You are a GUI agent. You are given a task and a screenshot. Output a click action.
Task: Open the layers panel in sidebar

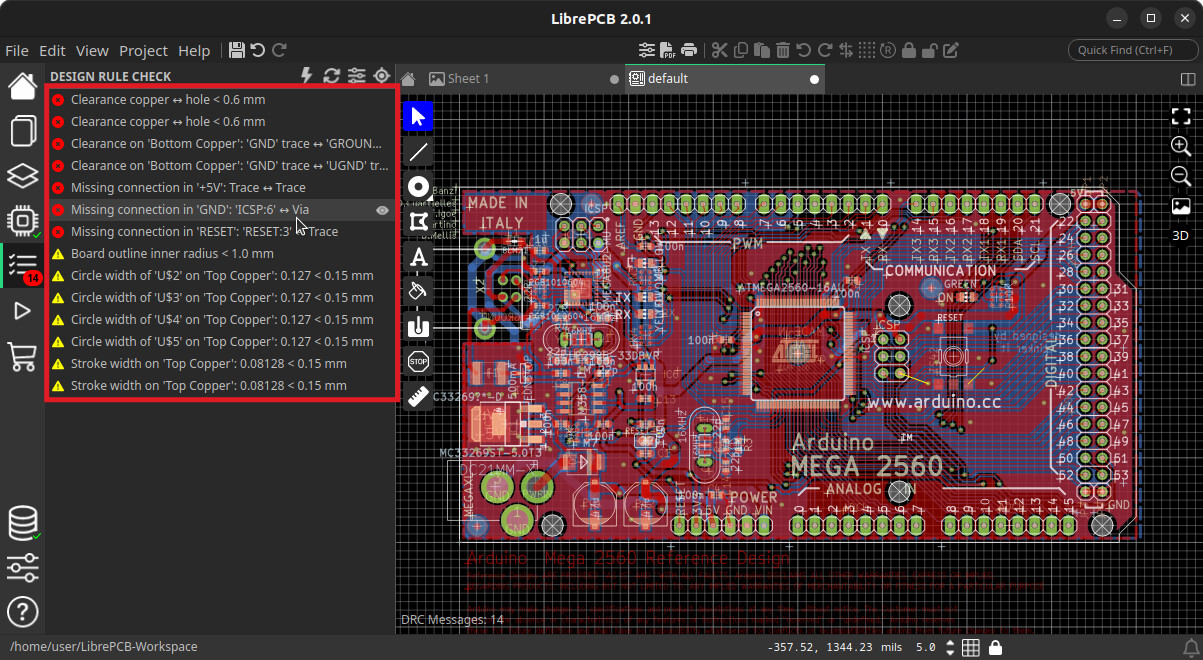pos(22,176)
